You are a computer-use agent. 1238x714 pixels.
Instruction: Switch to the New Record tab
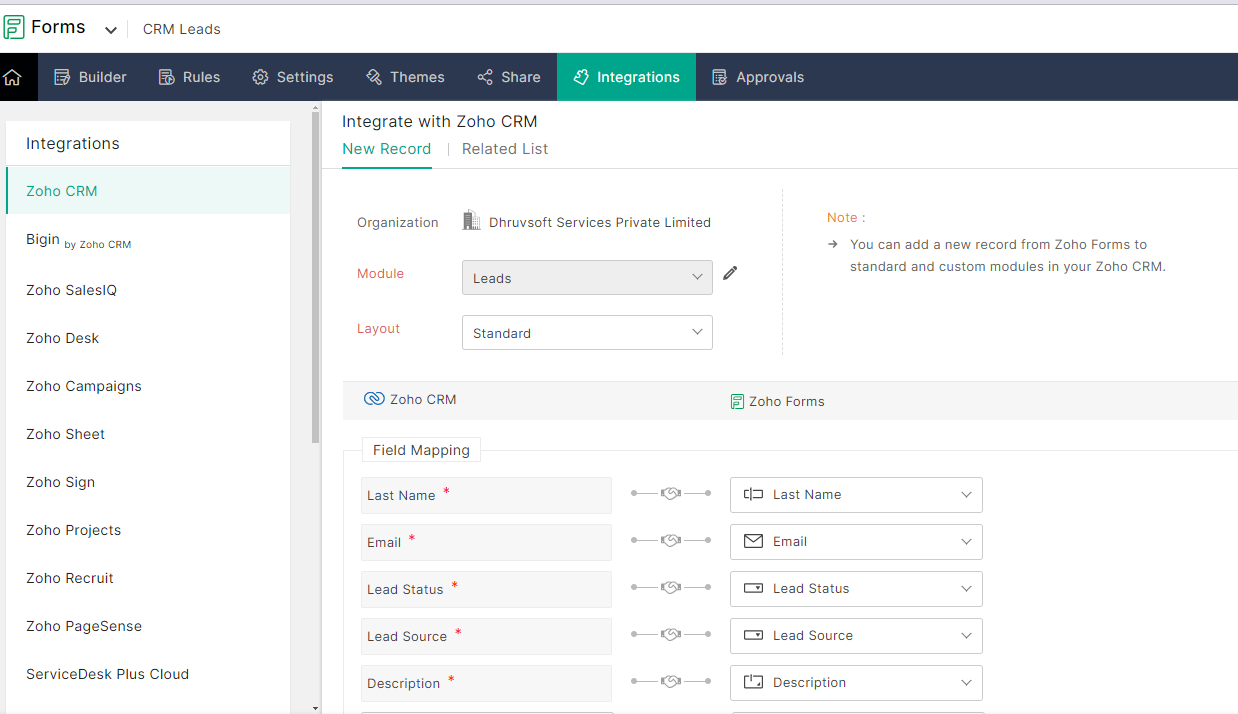386,149
